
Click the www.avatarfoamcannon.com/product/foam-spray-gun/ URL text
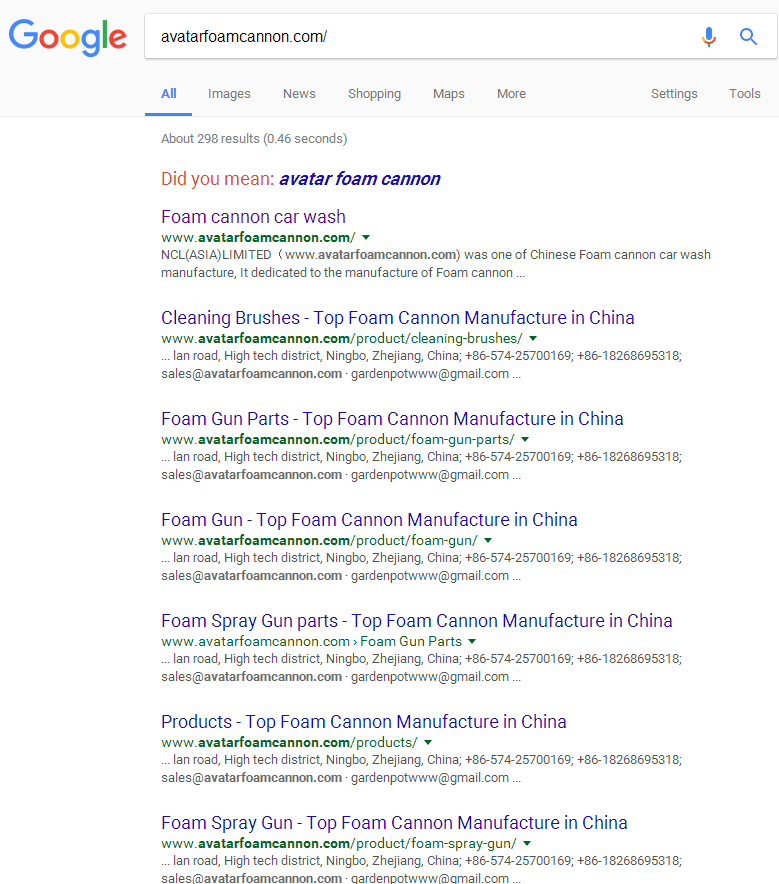click(339, 843)
